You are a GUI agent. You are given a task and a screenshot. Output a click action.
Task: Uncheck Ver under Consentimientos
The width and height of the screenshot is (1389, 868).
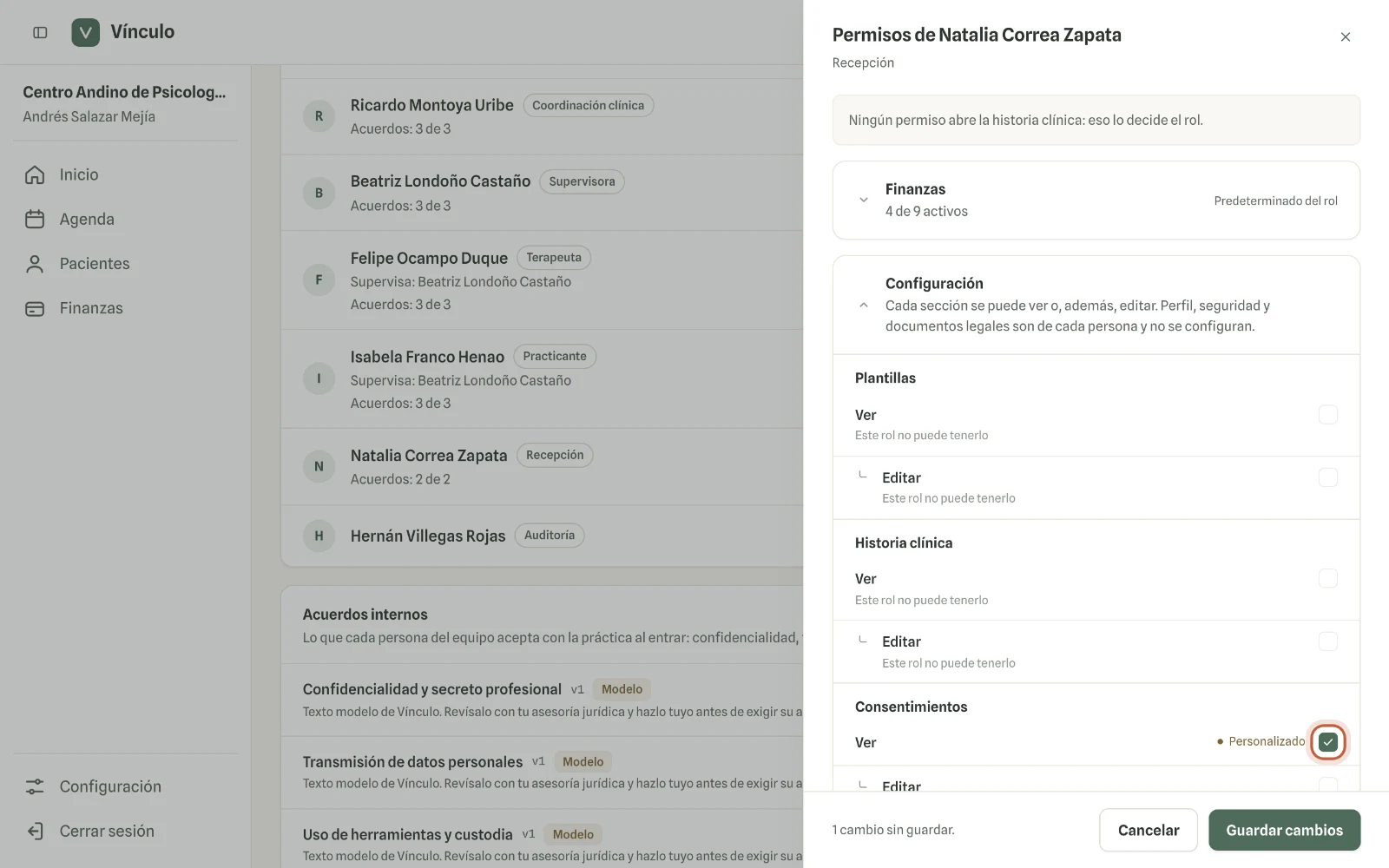pos(1327,742)
